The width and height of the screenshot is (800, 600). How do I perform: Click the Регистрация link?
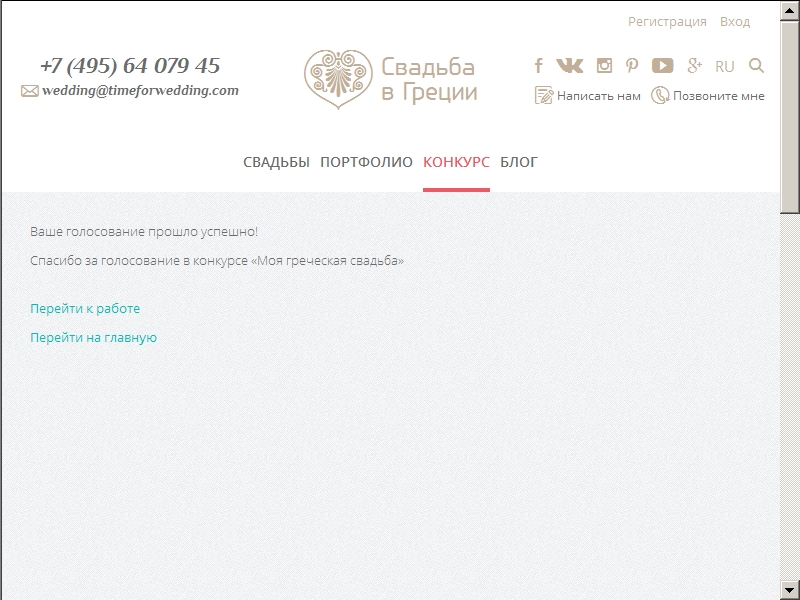tap(667, 22)
